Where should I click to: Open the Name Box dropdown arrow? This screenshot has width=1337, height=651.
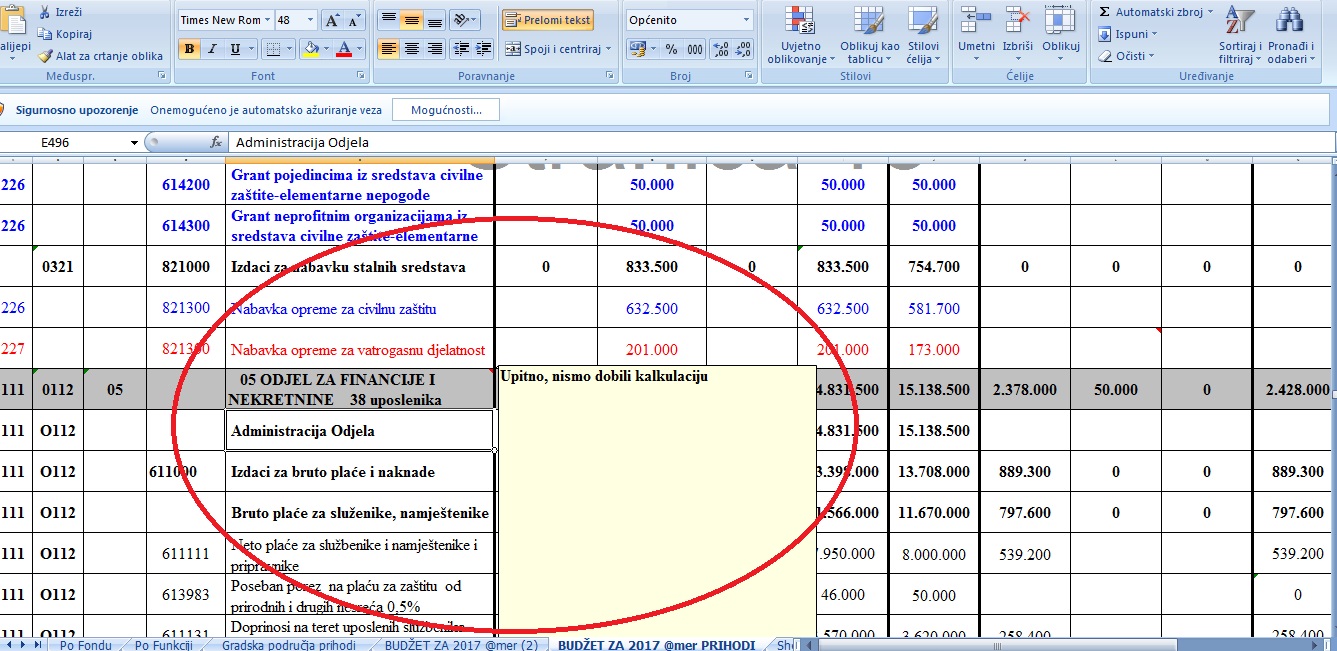135,143
